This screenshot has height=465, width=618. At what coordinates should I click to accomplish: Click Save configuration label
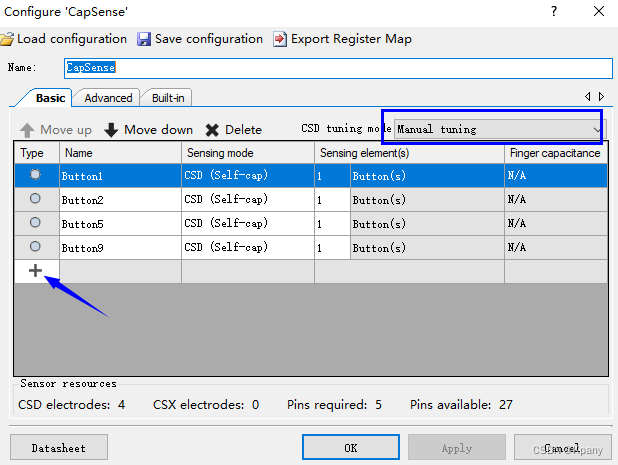(x=209, y=39)
